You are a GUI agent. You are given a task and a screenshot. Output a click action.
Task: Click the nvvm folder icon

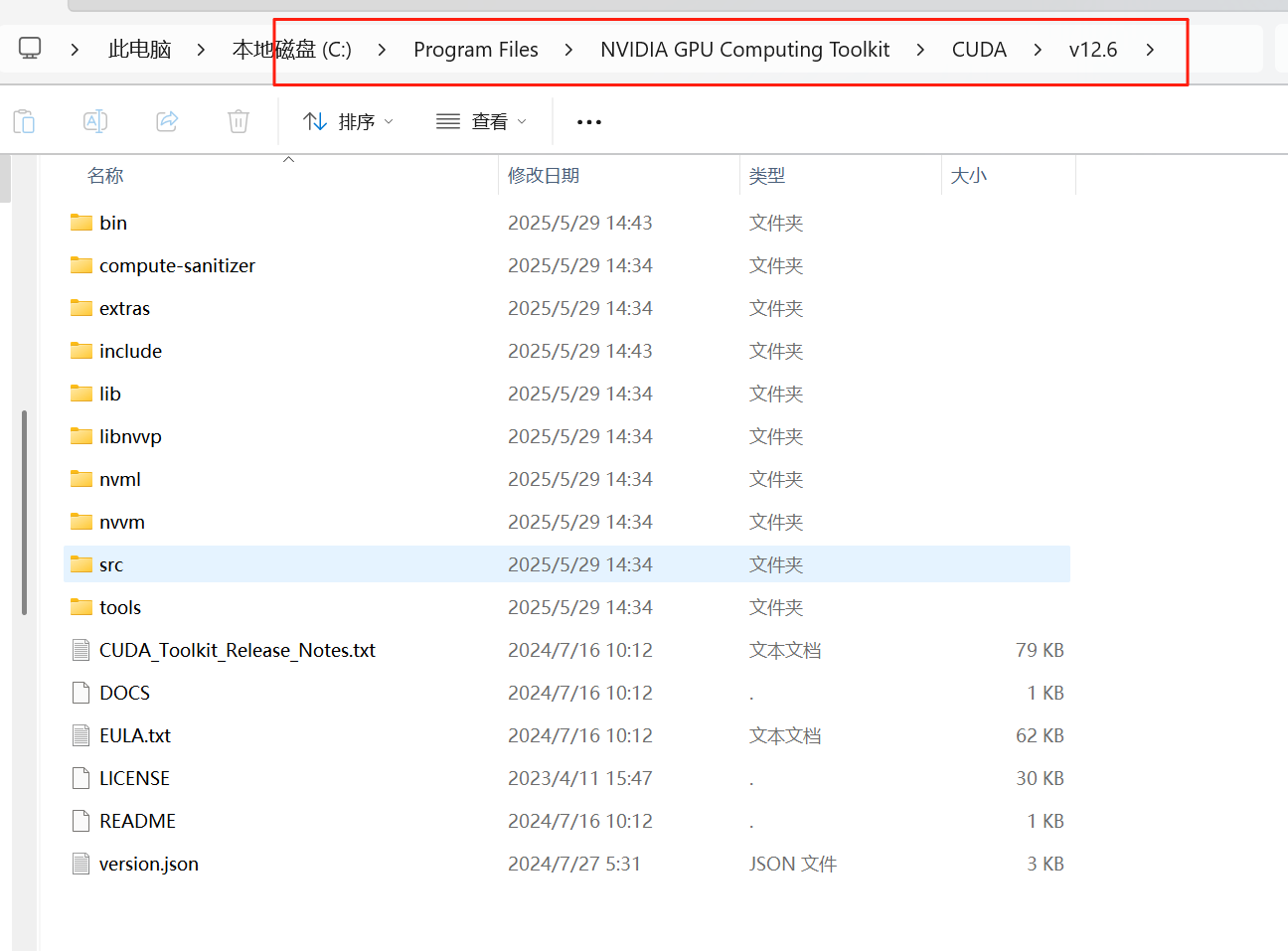click(81, 521)
